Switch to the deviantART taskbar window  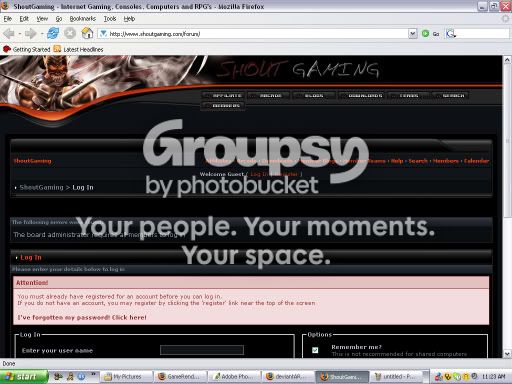288,377
